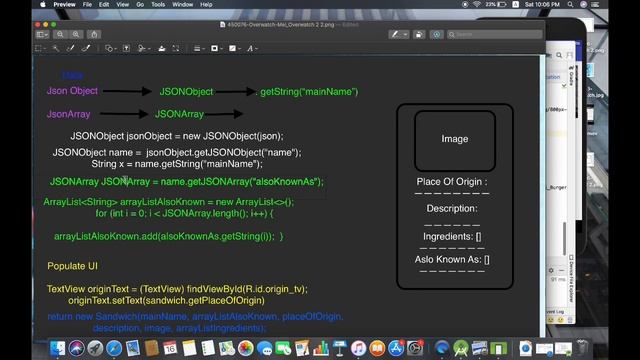This screenshot has width=640, height=360.
Task: Click the Zoom Out magnifier button
Action: [60, 35]
